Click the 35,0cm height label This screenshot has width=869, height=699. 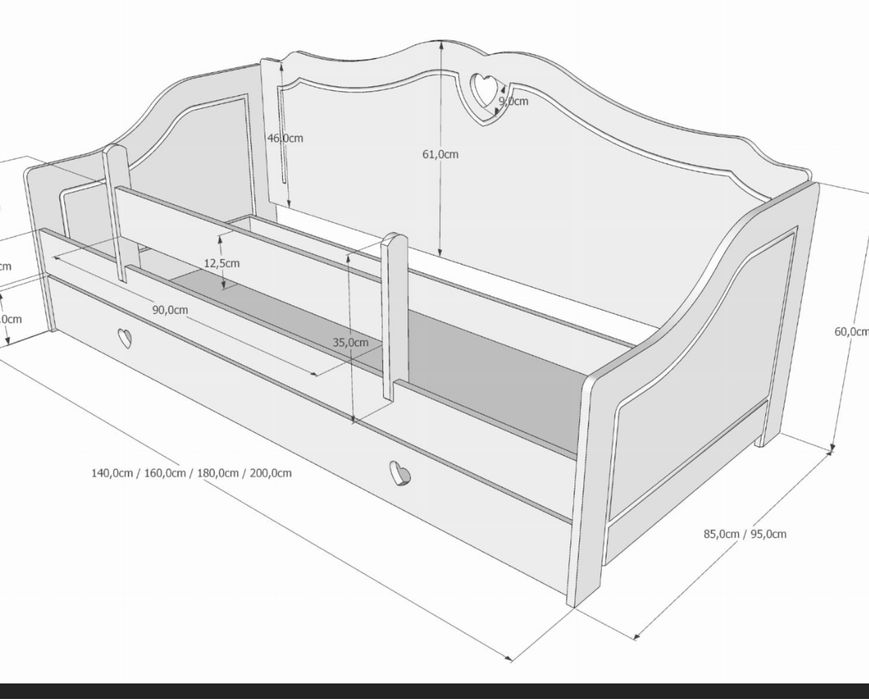350,342
